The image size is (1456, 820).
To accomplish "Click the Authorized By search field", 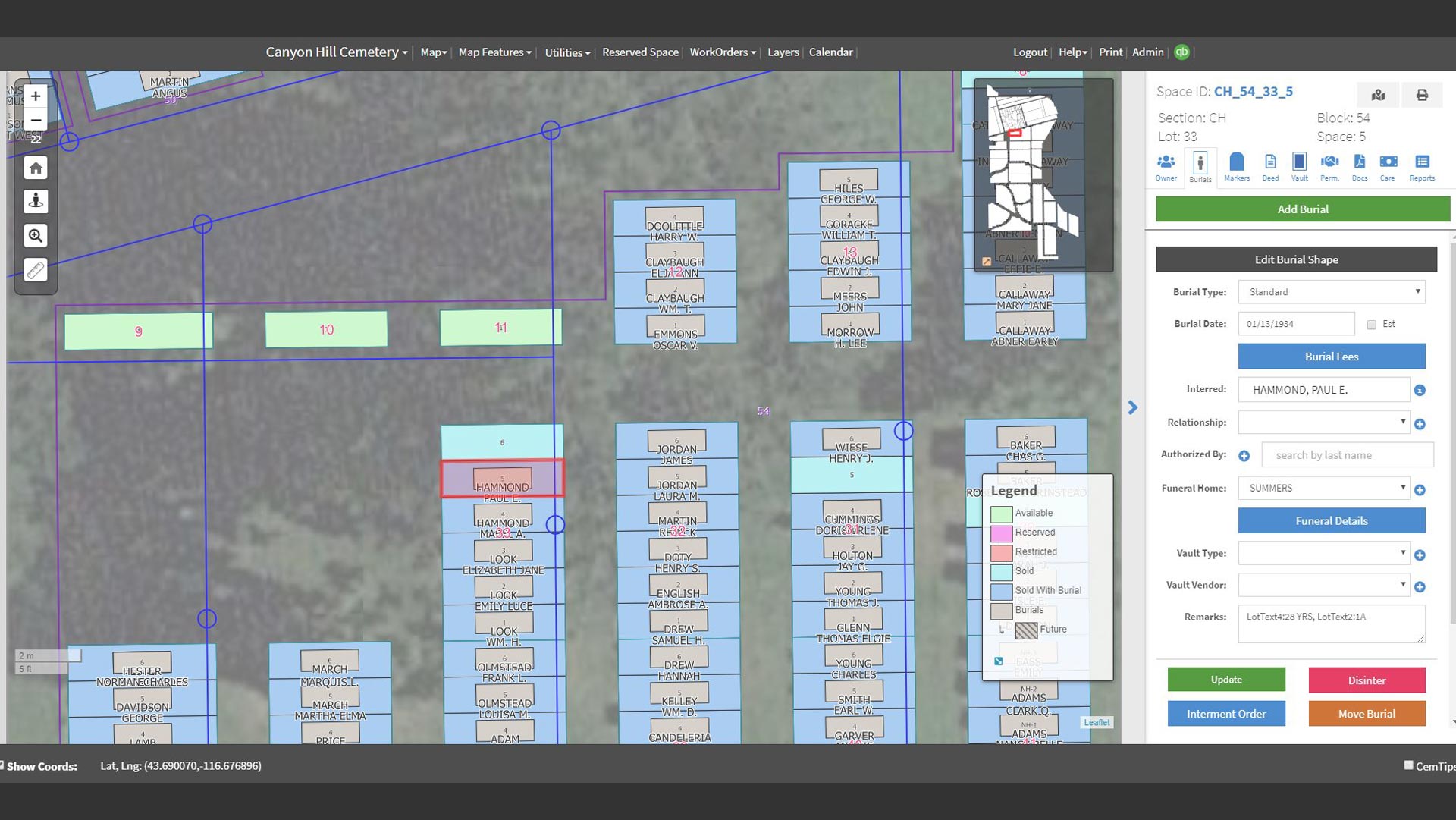I will [x=1348, y=455].
